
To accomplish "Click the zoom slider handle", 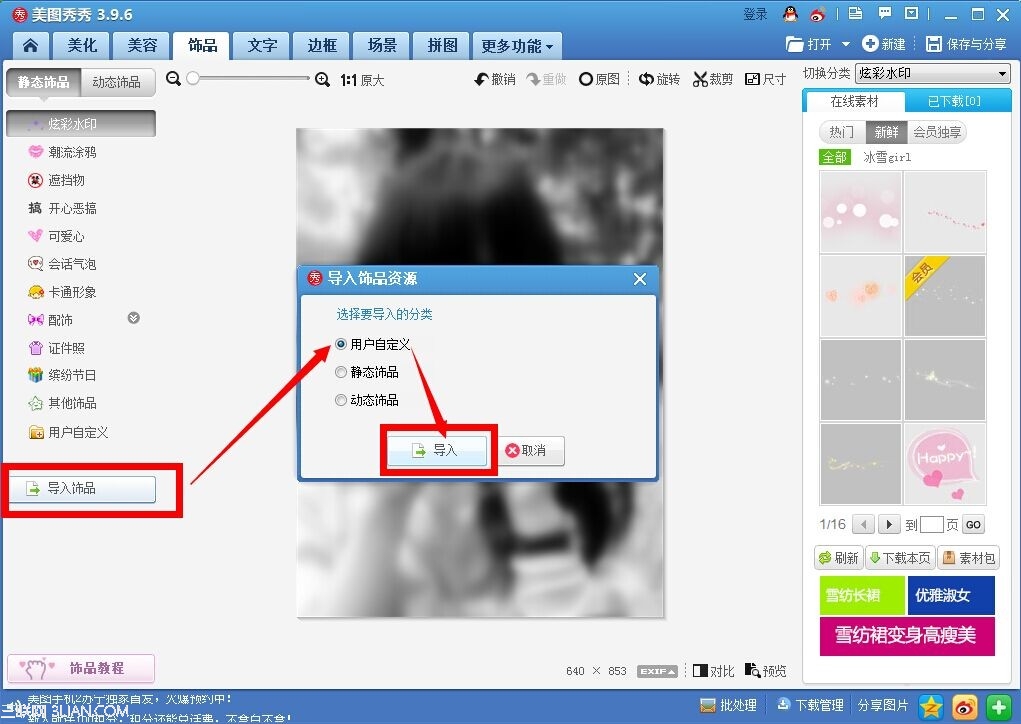I will tap(193, 78).
